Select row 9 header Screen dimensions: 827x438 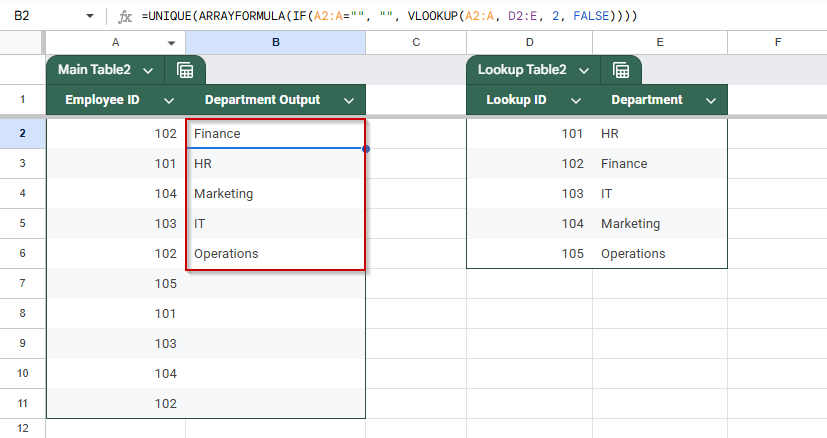22,343
